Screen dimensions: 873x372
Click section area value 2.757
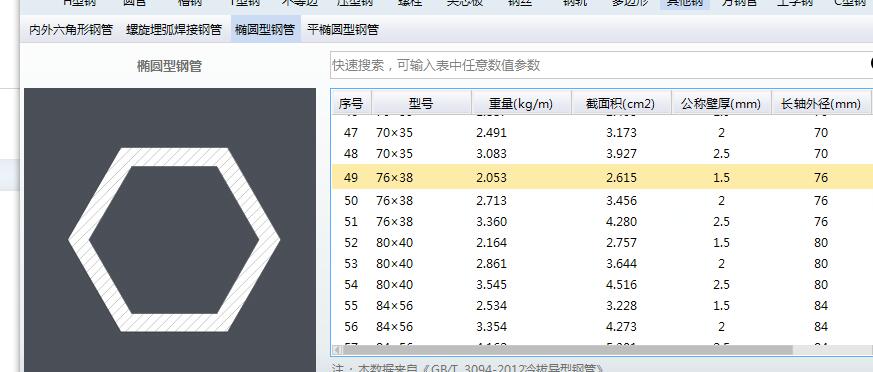(621, 243)
